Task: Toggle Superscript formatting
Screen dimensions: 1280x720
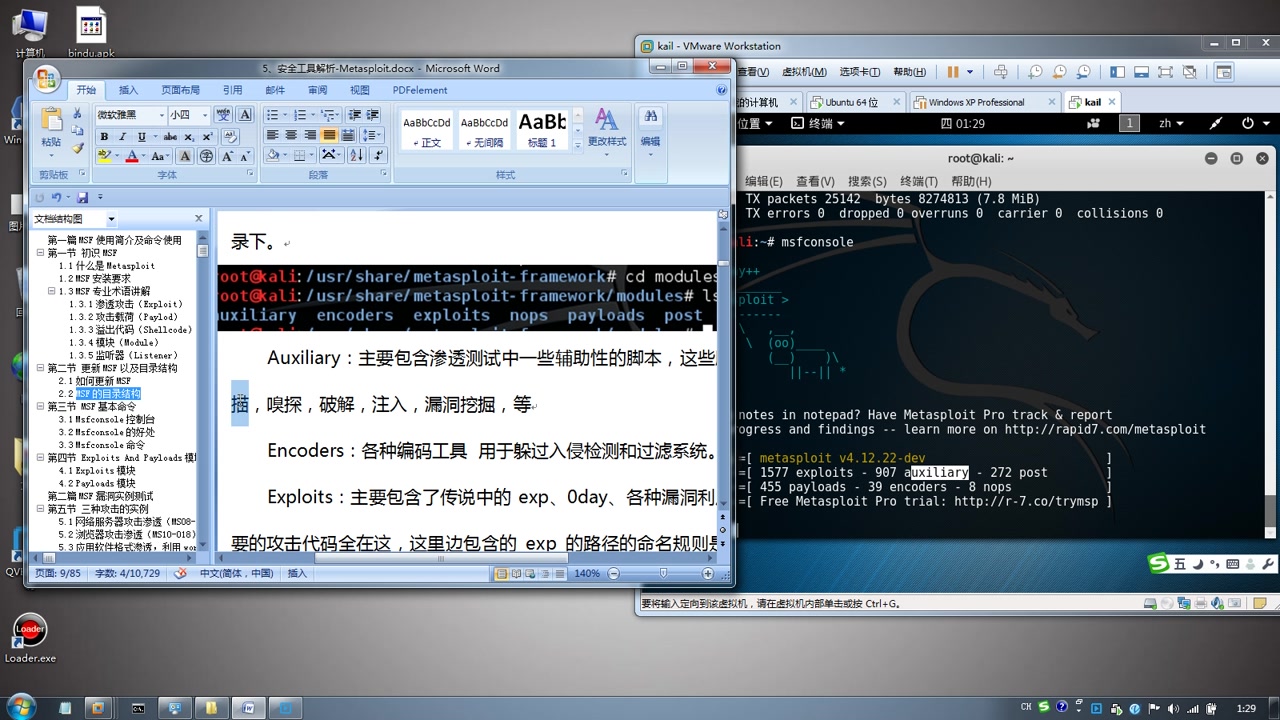Action: [207, 136]
